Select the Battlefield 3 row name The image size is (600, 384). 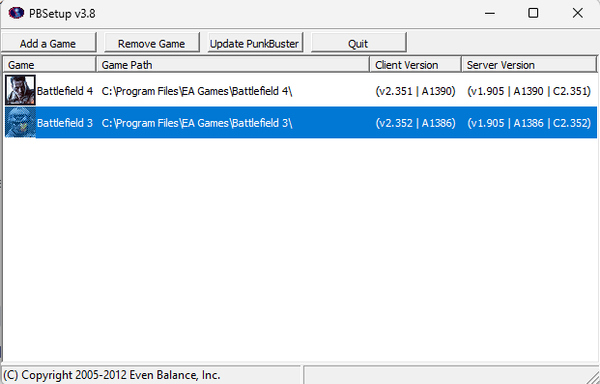point(65,123)
